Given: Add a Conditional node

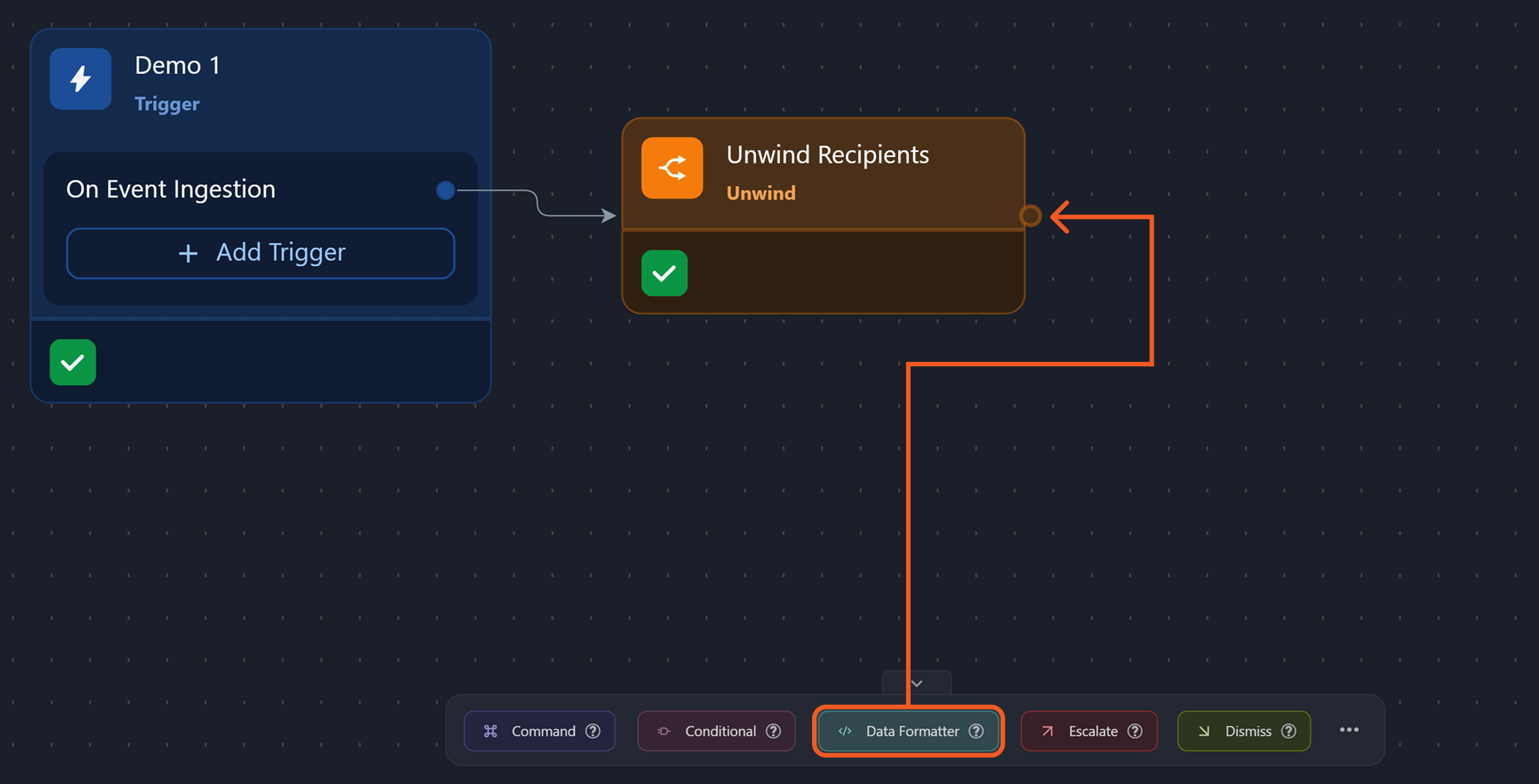Looking at the screenshot, I should [x=720, y=731].
